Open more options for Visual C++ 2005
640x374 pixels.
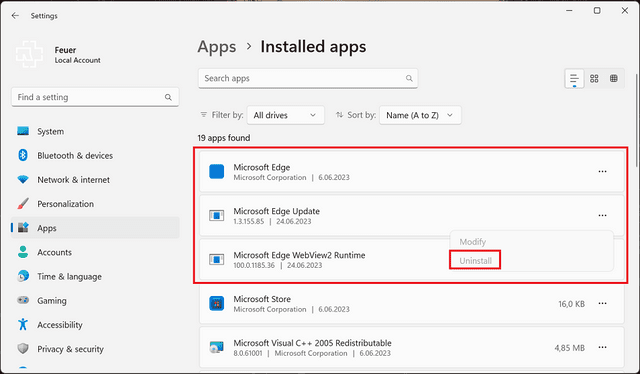(x=602, y=347)
